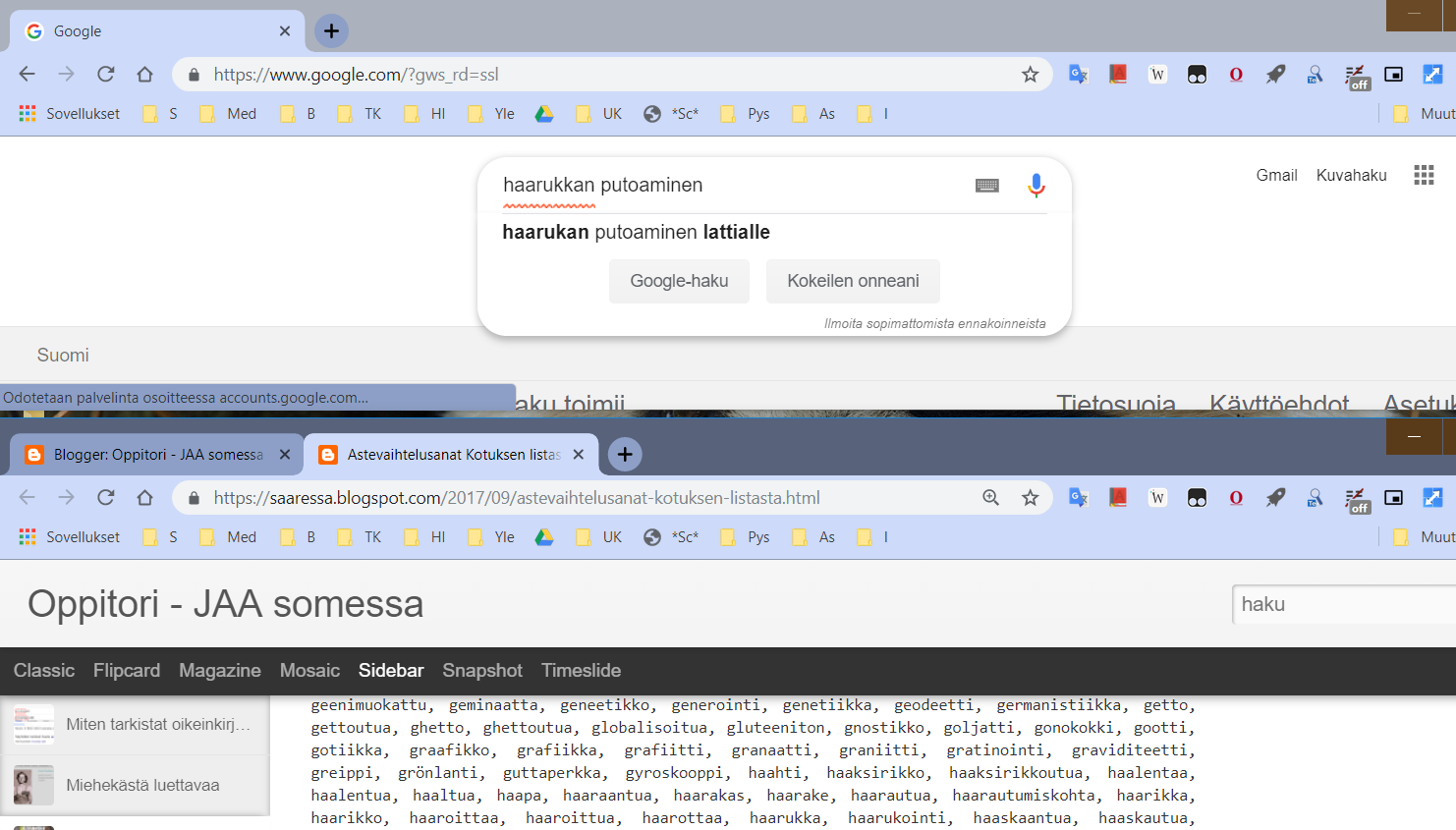The image size is (1456, 830).
Task: Bookmark google.com page with star icon
Action: [1030, 74]
